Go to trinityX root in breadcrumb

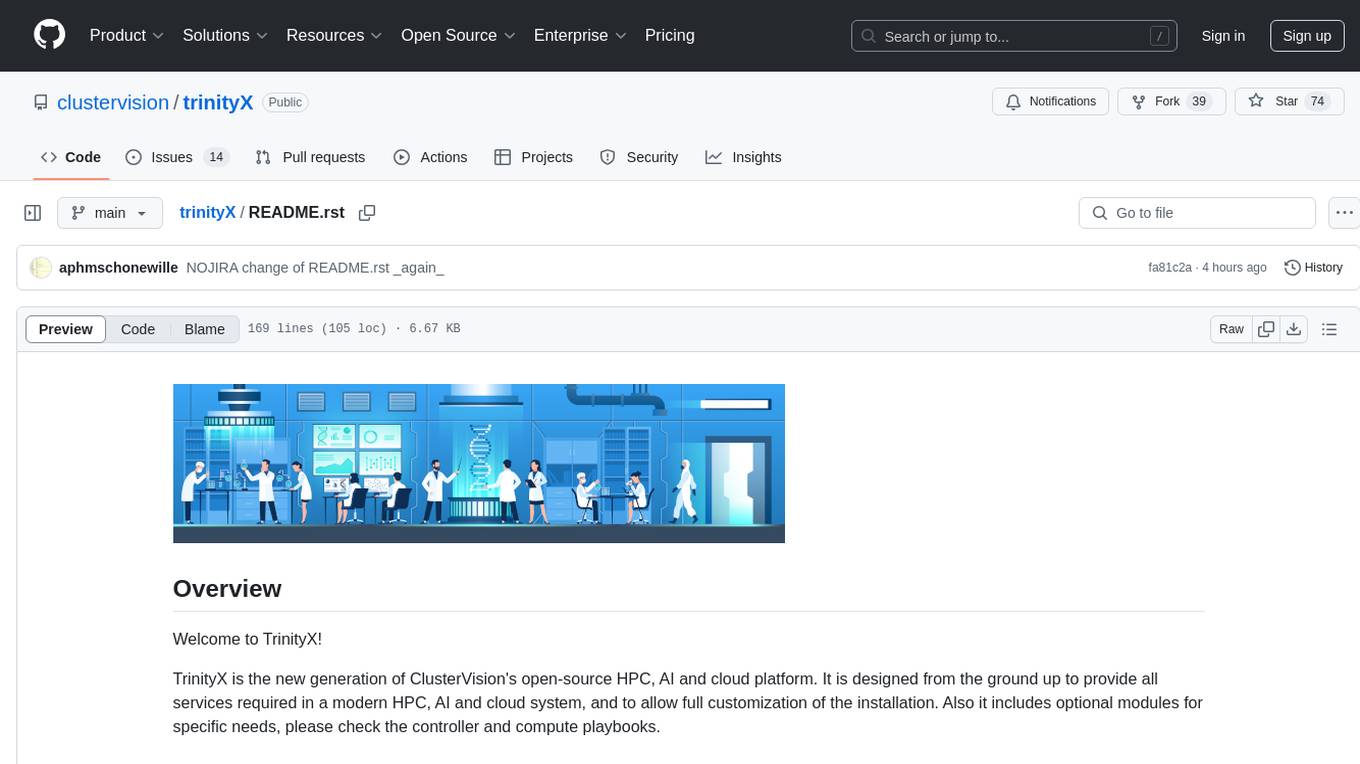207,212
